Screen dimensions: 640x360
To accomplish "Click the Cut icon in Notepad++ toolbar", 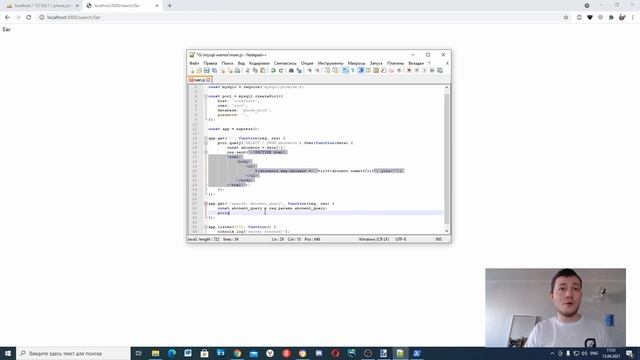I will coord(248,70).
